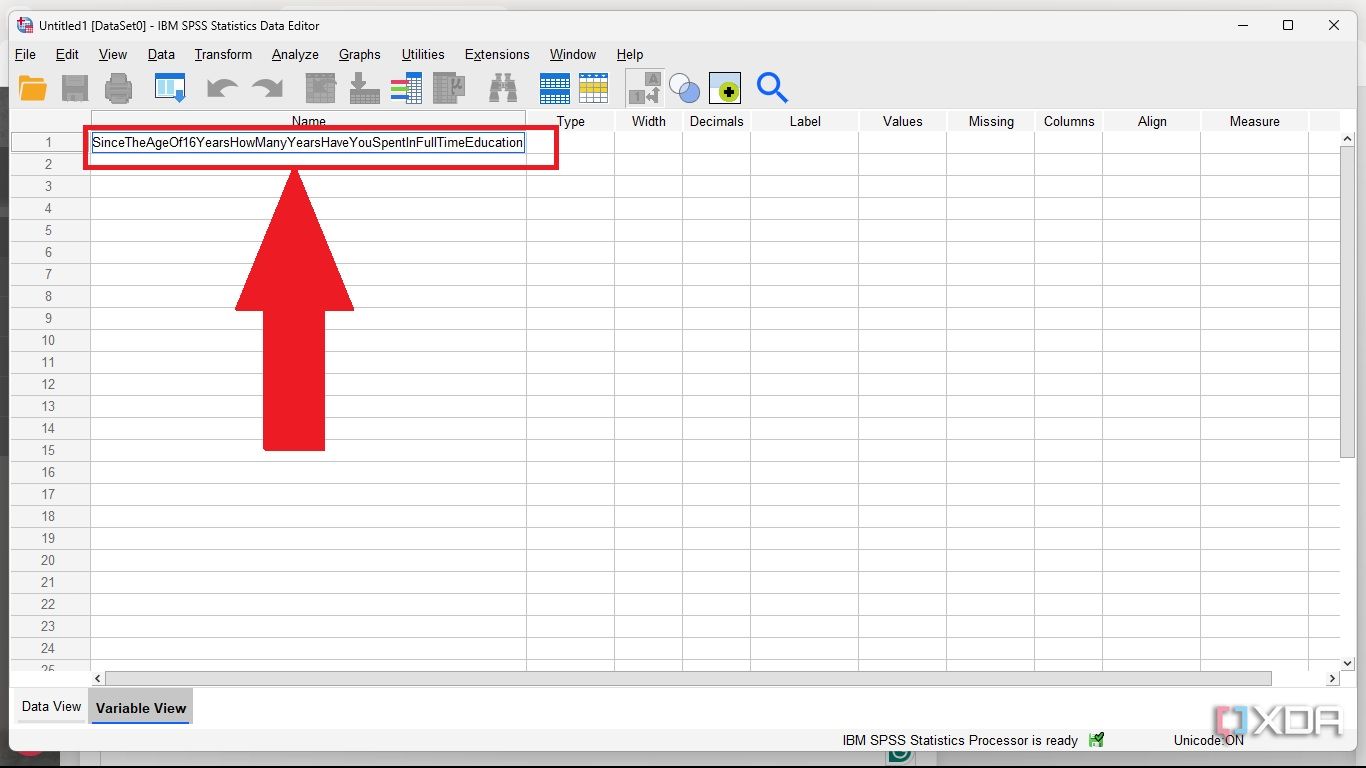
Task: Open the Graphs menu
Action: [360, 54]
